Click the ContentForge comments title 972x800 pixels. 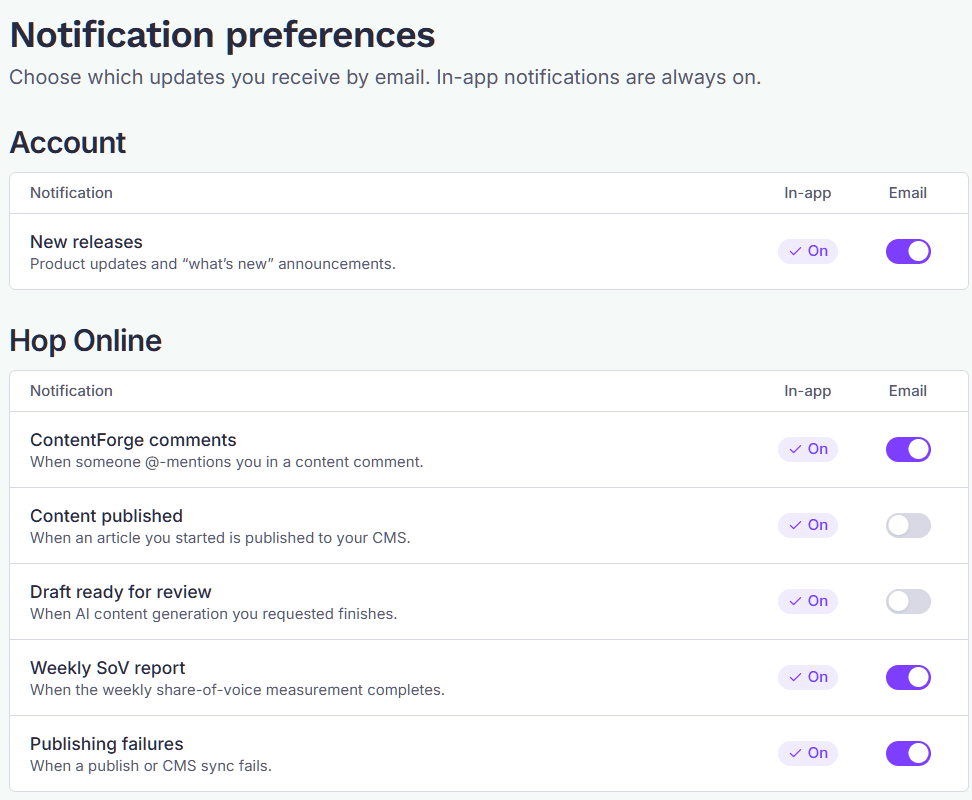133,440
